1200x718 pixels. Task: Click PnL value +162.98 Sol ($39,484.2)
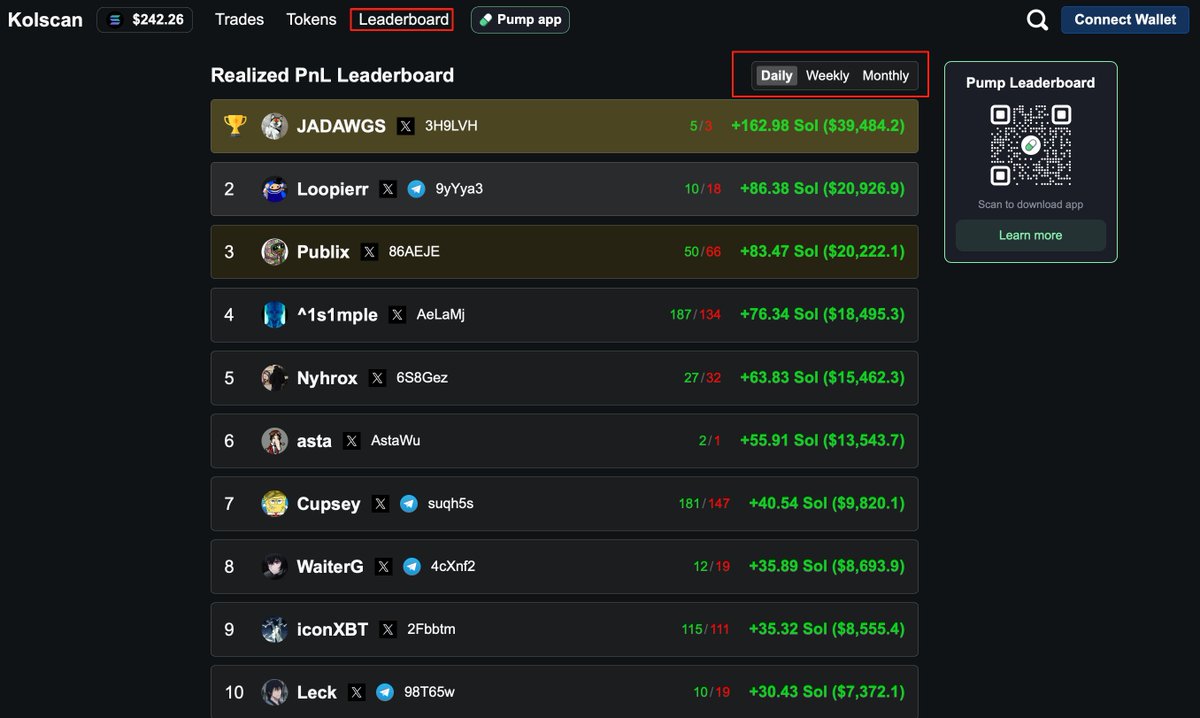[x=818, y=126]
